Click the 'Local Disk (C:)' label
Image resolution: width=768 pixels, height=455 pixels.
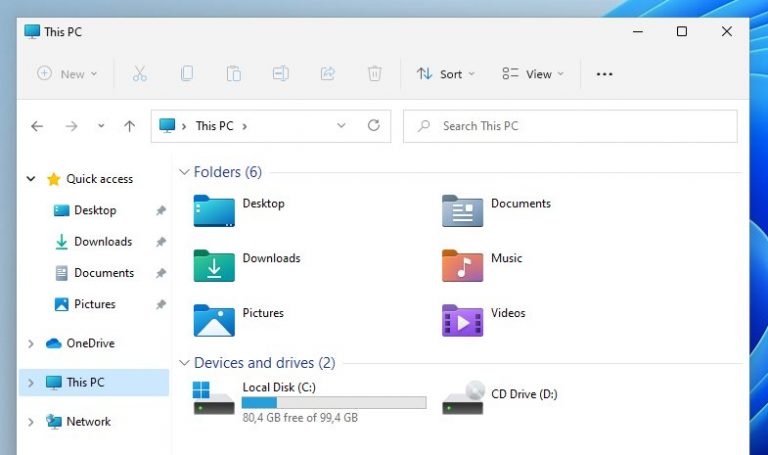(x=279, y=387)
